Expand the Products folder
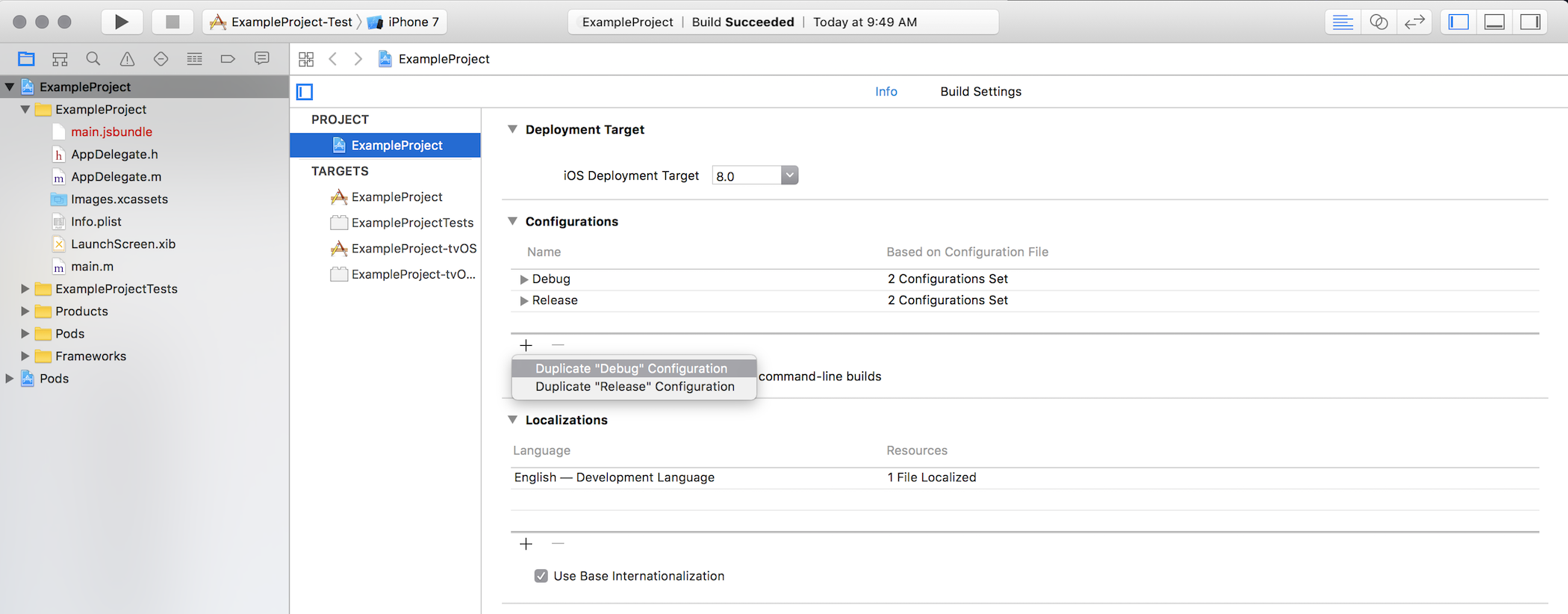Screen dimensions: 1568x614 25,311
